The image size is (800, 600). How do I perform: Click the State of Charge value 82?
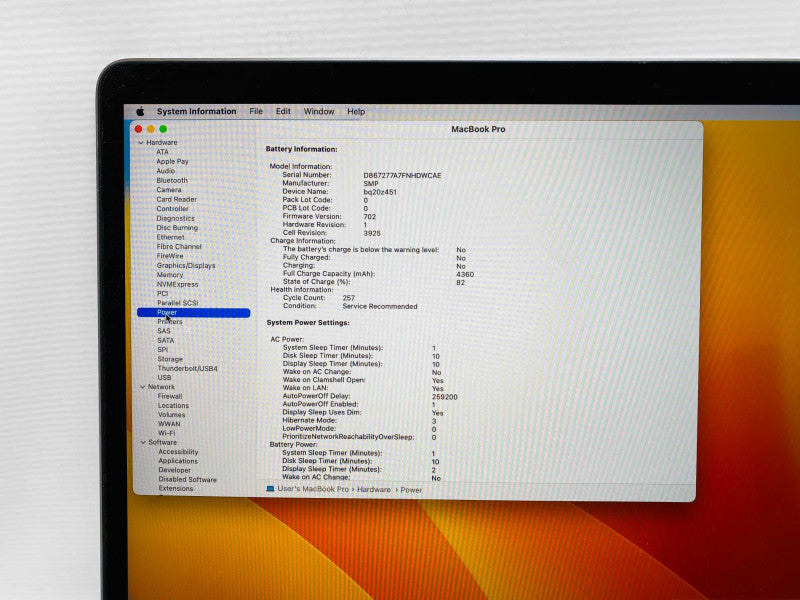[x=460, y=282]
